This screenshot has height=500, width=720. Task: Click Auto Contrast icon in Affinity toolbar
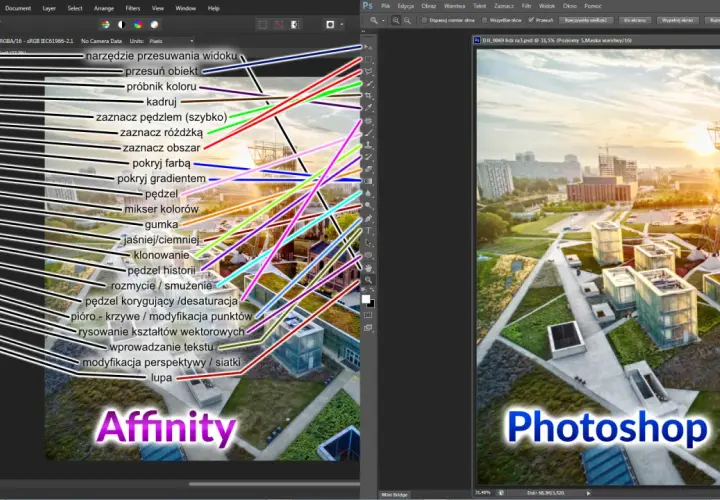(x=122, y=24)
